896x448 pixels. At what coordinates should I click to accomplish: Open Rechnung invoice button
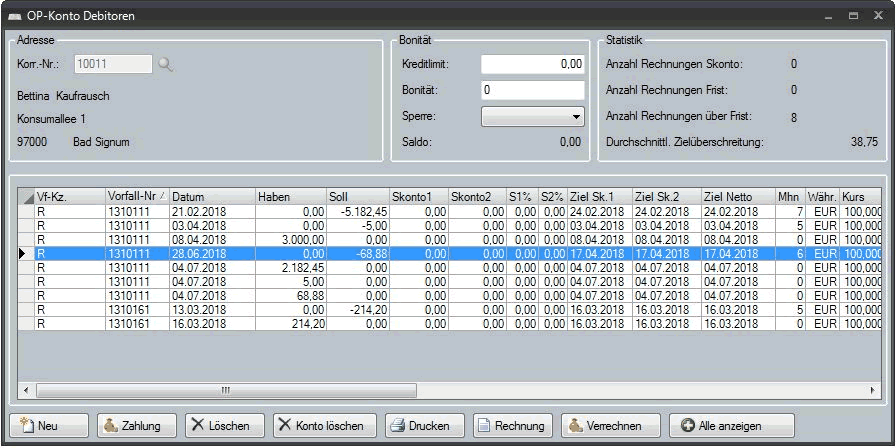pos(513,426)
